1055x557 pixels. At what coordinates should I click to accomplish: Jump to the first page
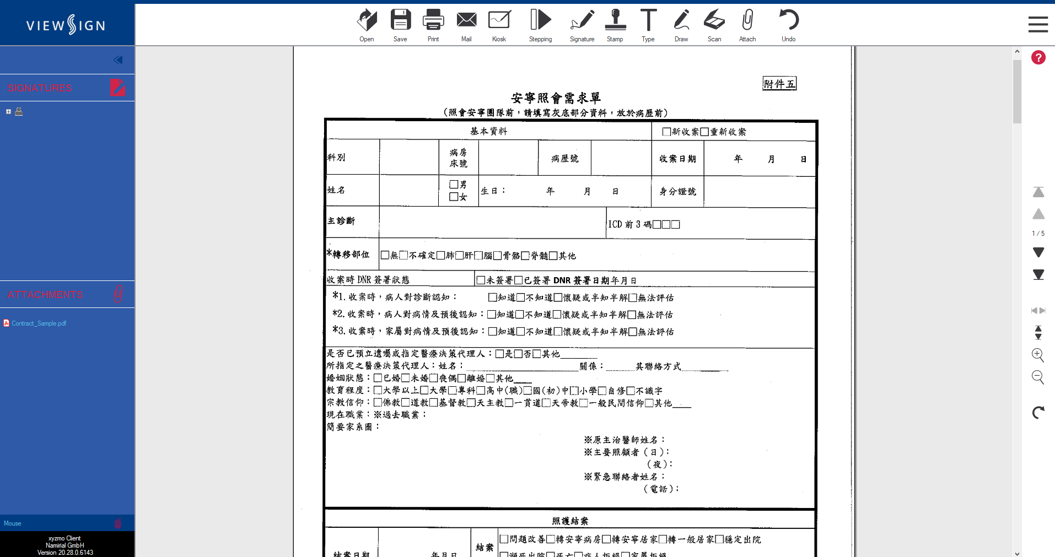pyautogui.click(x=1038, y=192)
